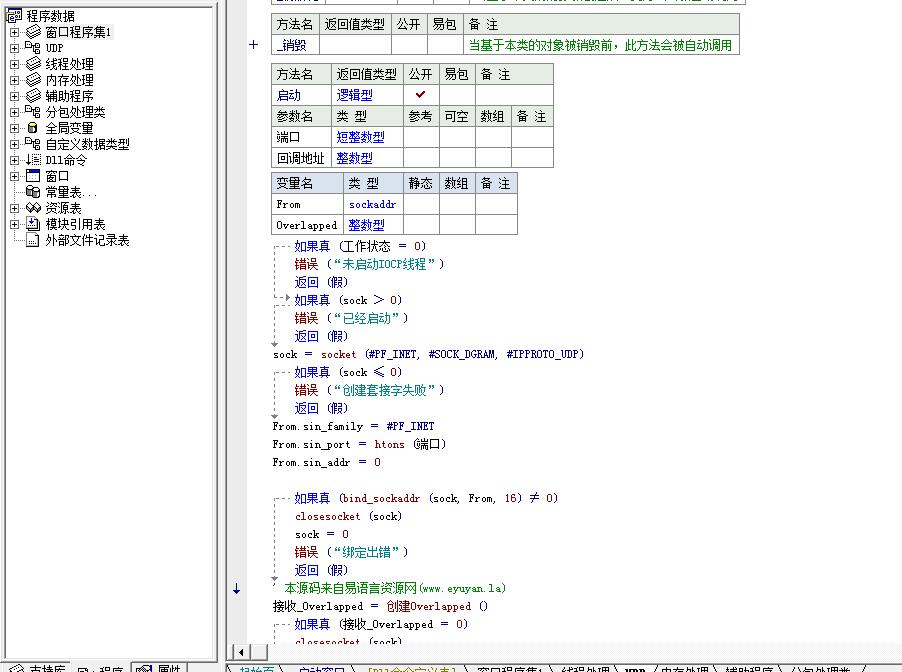Screen dimensions: 902x672
Task: Click the 模块引用表 icon
Action: coord(33,224)
